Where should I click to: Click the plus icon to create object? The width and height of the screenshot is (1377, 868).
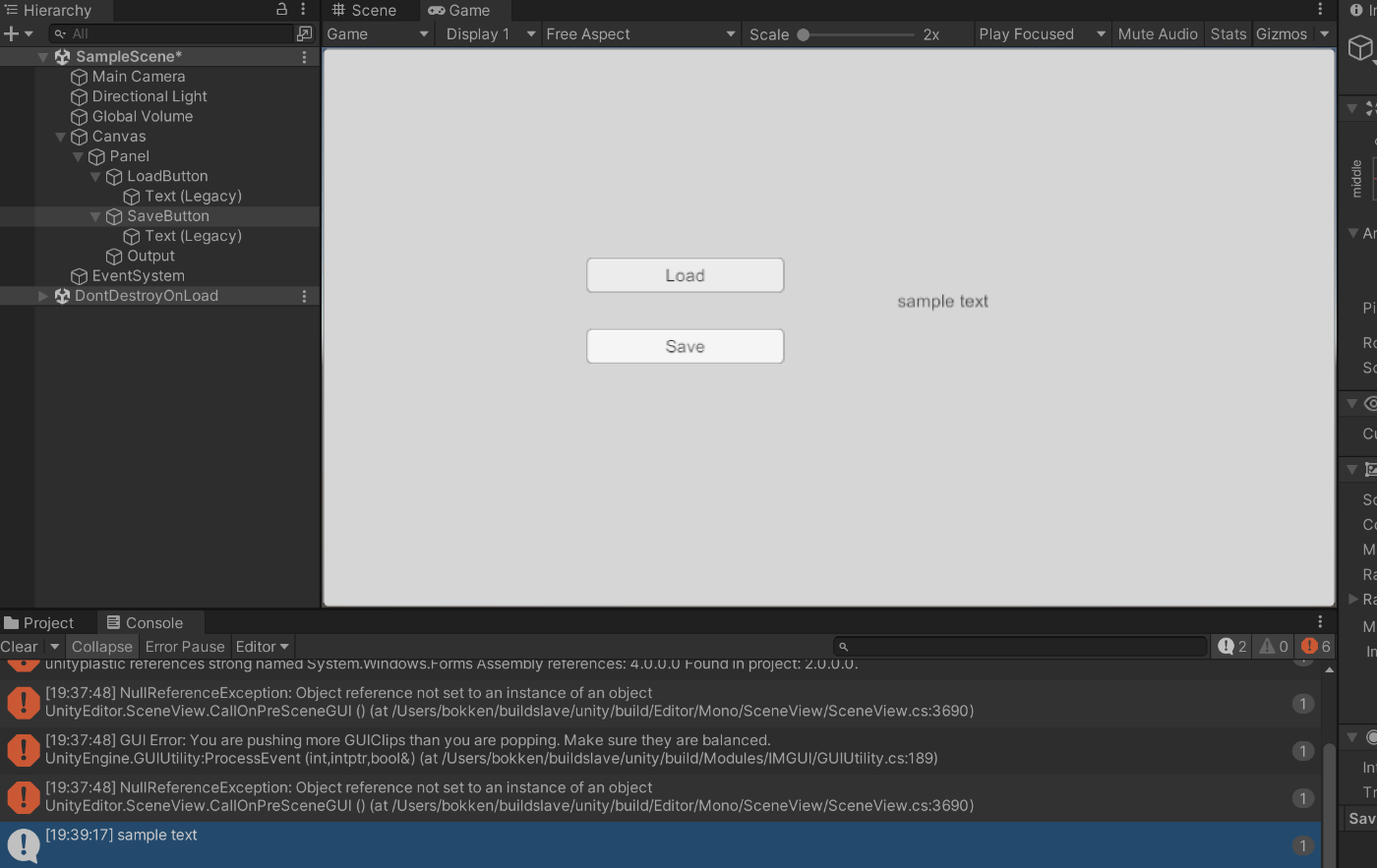coord(11,33)
